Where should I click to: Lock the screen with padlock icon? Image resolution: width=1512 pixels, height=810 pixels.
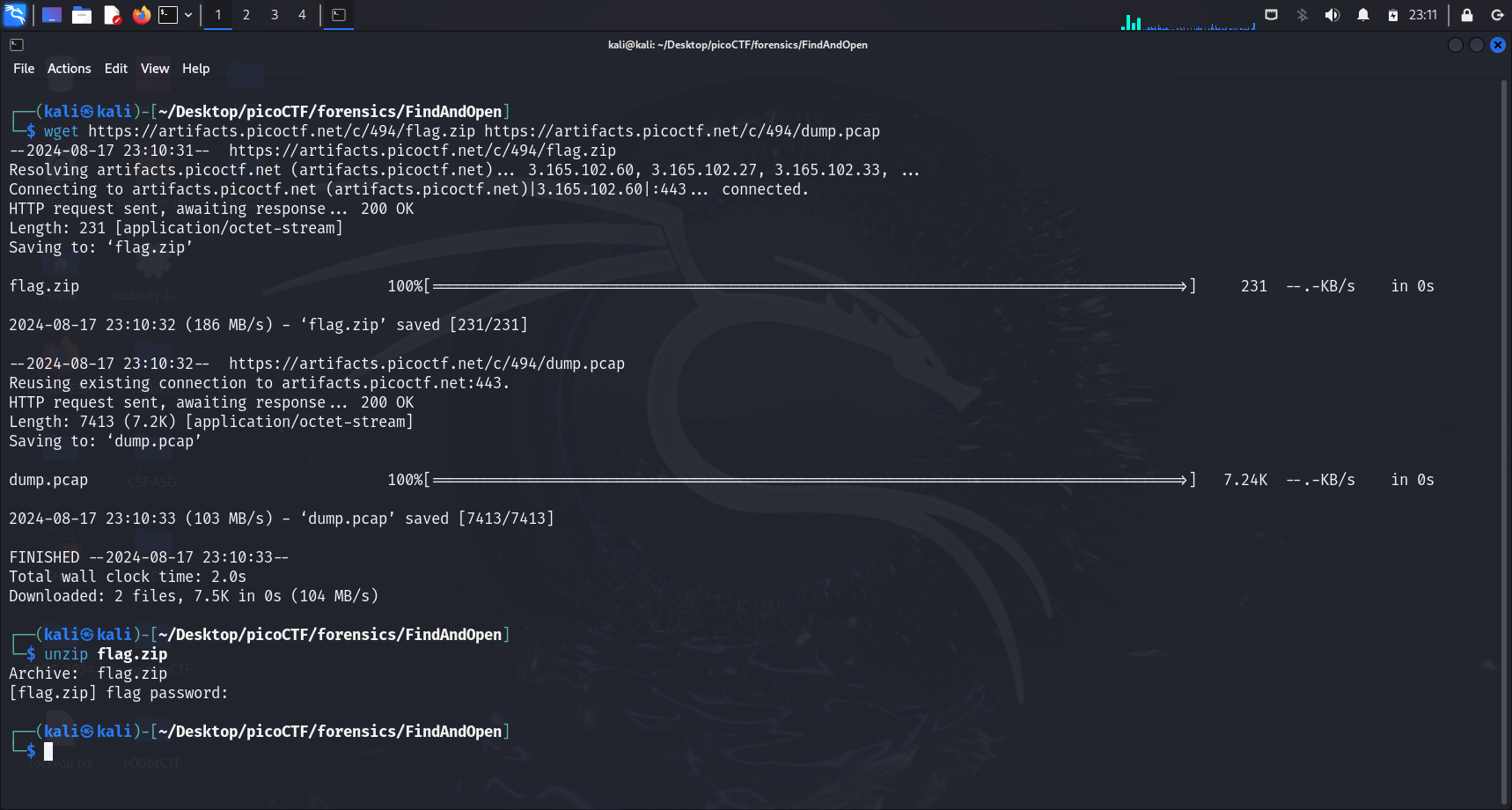tap(1467, 15)
